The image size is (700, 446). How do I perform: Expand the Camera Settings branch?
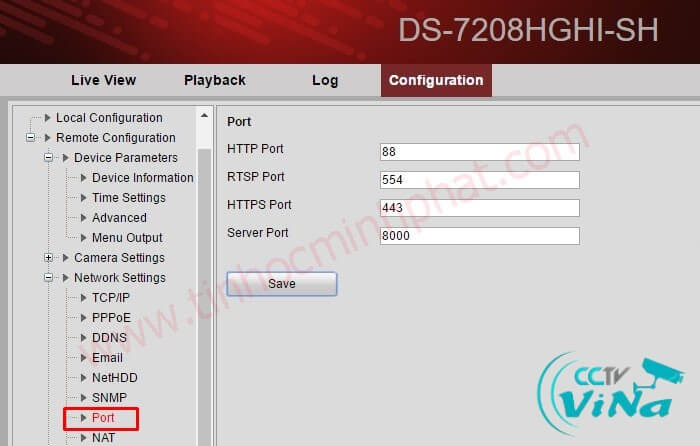(x=49, y=258)
